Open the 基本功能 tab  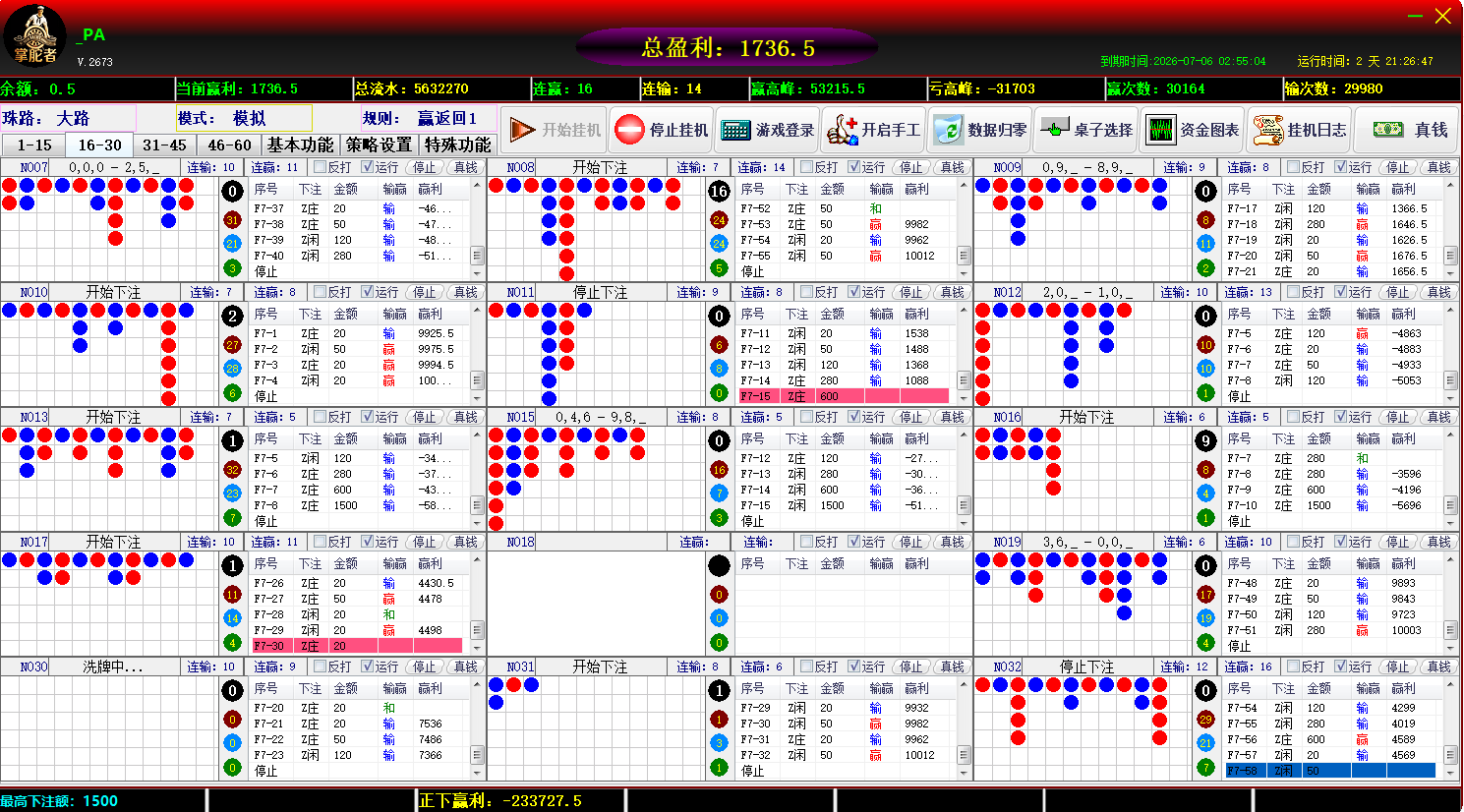[x=301, y=145]
